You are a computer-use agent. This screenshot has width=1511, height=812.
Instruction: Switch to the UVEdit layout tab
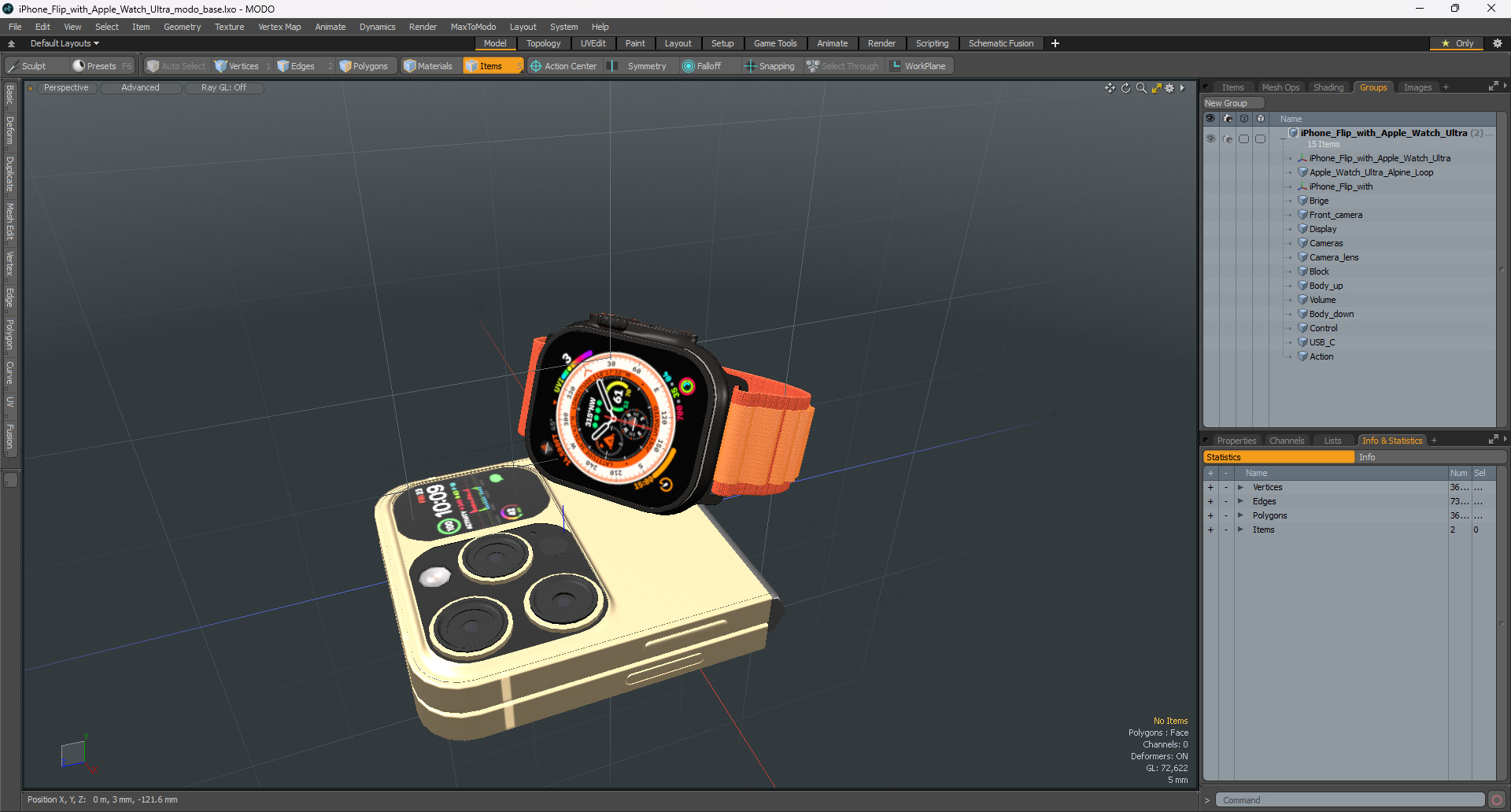coord(593,43)
